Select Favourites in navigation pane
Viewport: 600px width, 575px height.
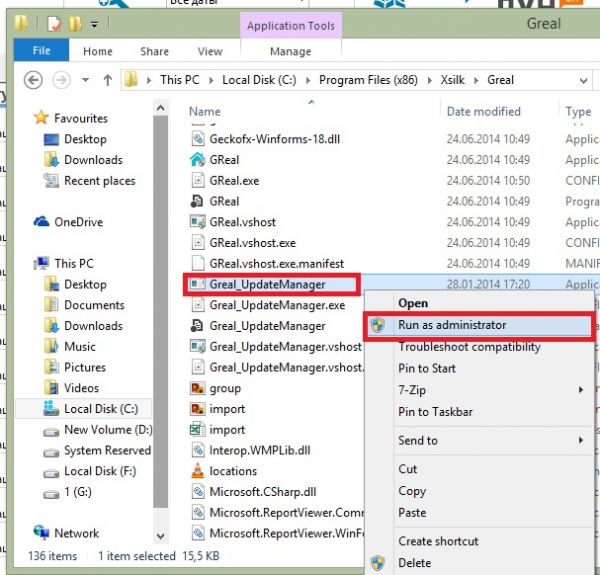[x=81, y=118]
